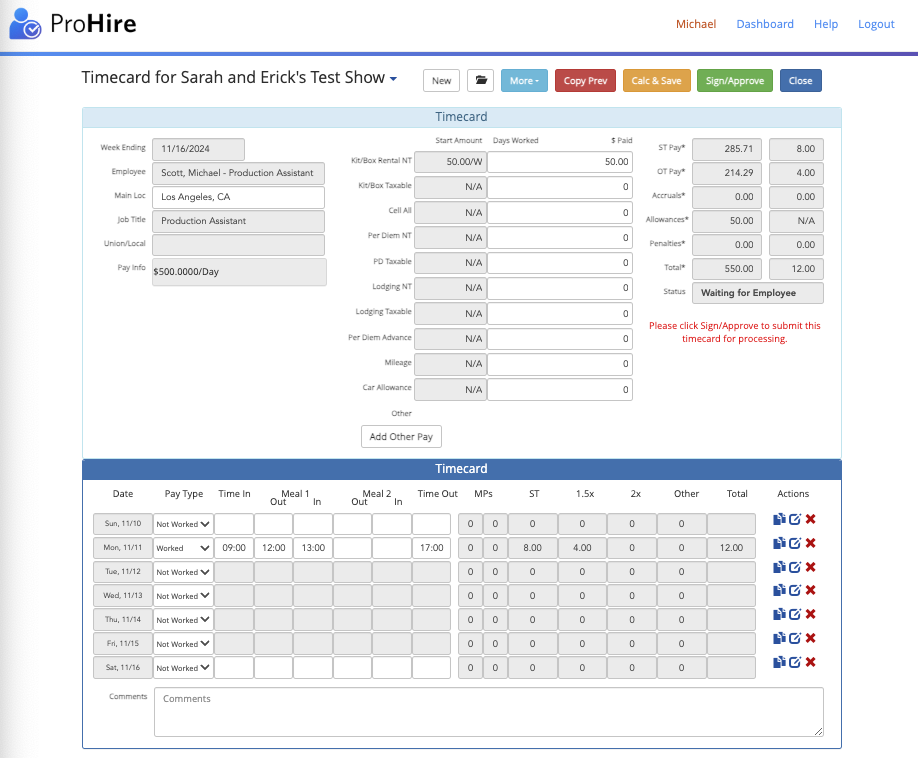
Task: Edit the Wed, 11/13 row
Action: [x=794, y=590]
